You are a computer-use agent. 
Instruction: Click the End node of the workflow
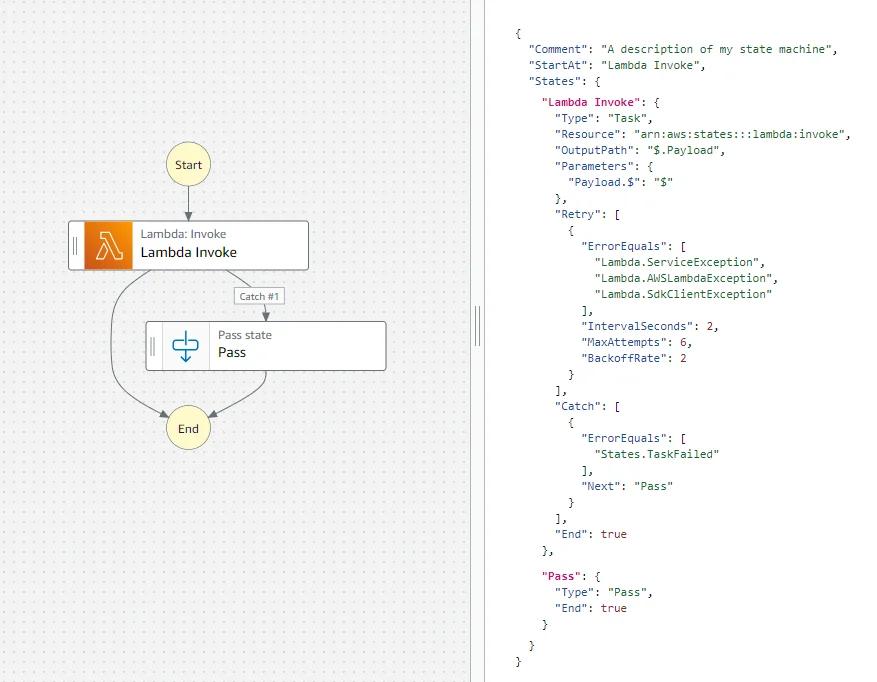coord(188,428)
